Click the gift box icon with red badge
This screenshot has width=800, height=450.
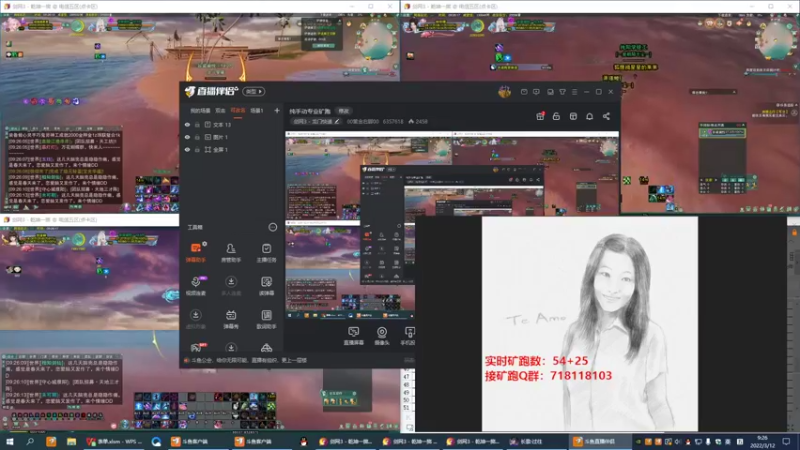pos(540,116)
